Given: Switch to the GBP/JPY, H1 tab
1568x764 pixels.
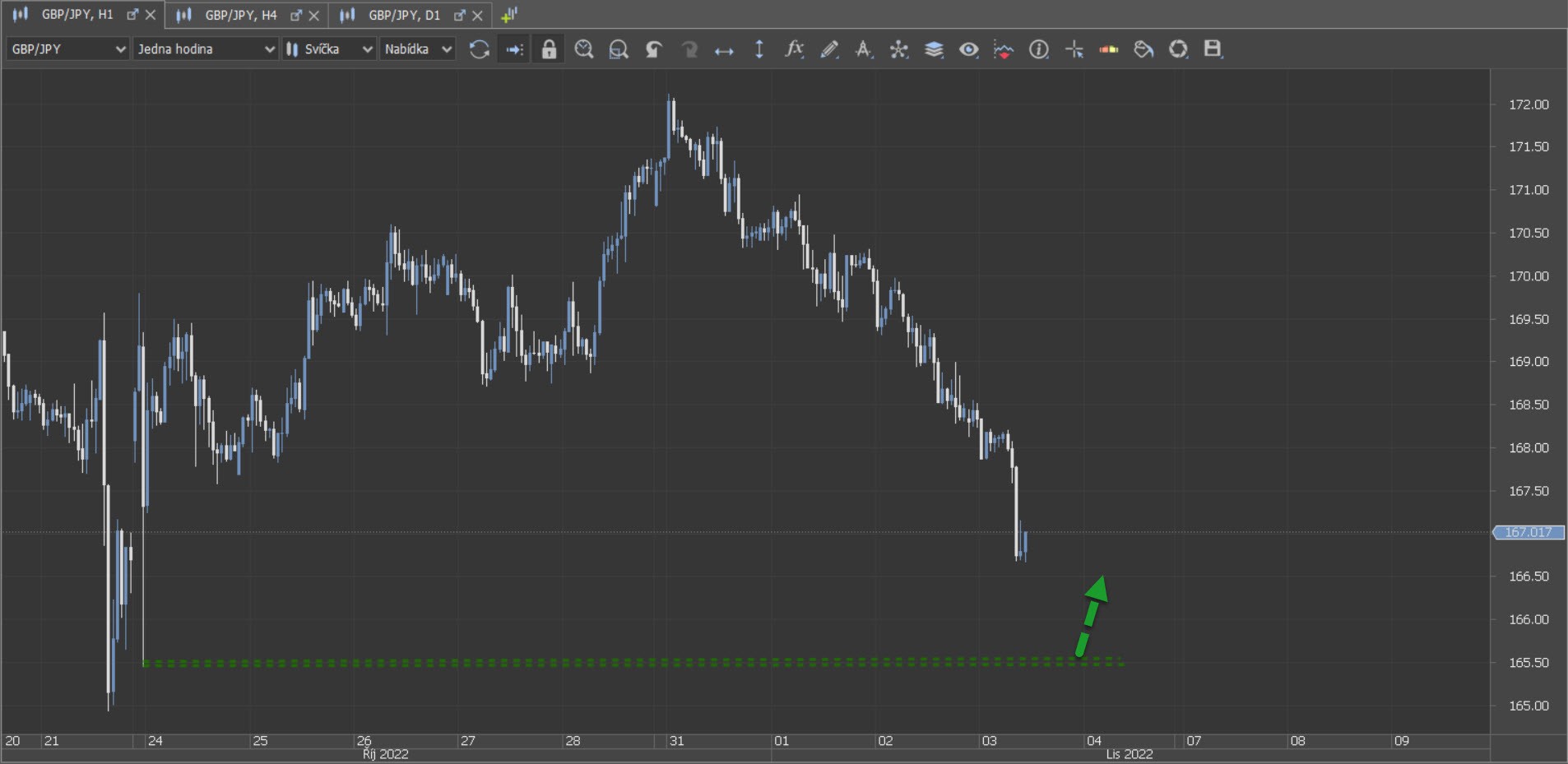Looking at the screenshot, I should pos(77,15).
